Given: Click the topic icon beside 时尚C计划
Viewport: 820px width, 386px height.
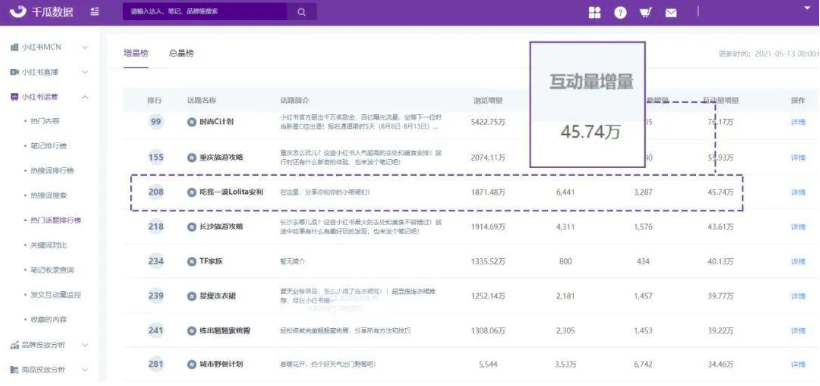Looking at the screenshot, I should (x=192, y=122).
